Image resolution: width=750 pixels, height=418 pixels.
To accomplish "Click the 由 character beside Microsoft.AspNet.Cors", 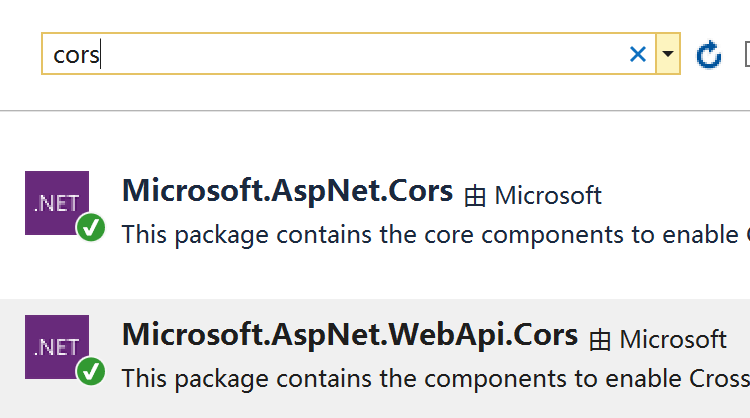I will tap(475, 196).
